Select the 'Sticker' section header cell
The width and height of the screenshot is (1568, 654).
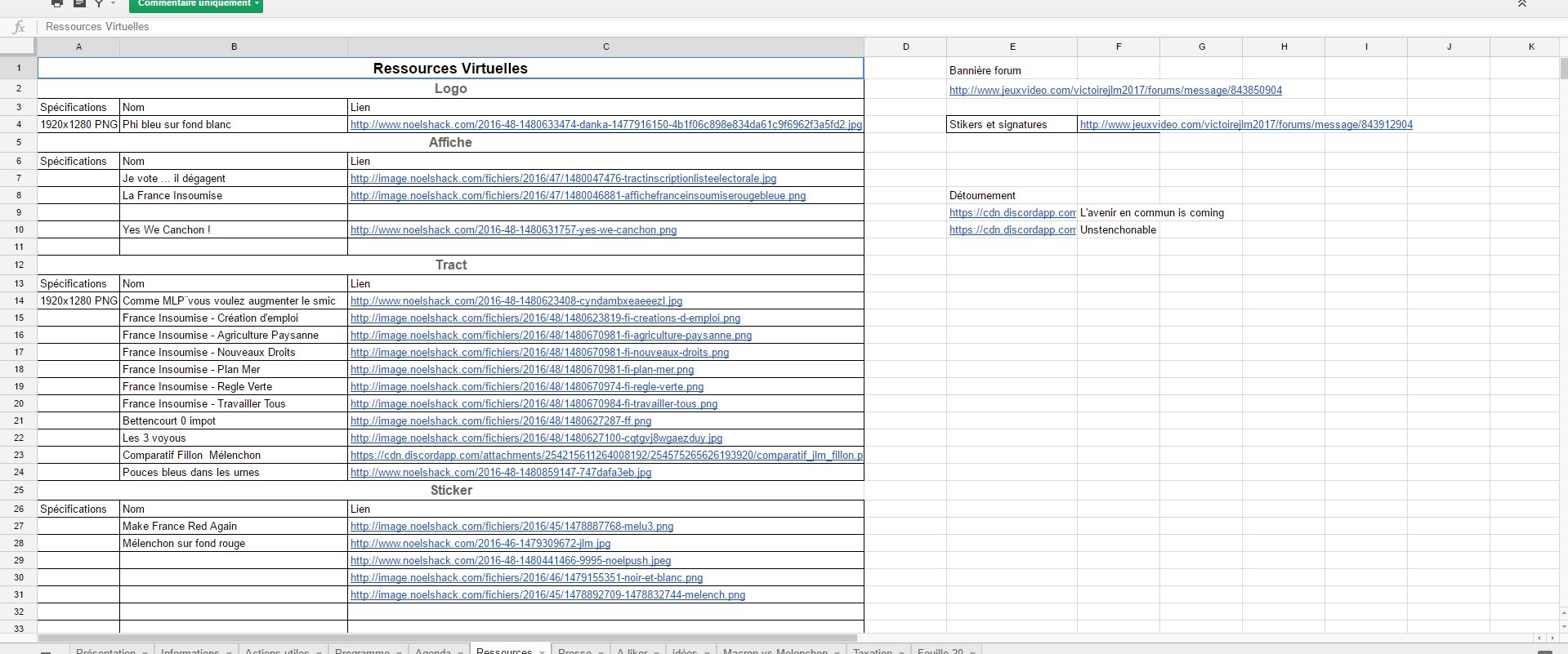click(450, 491)
